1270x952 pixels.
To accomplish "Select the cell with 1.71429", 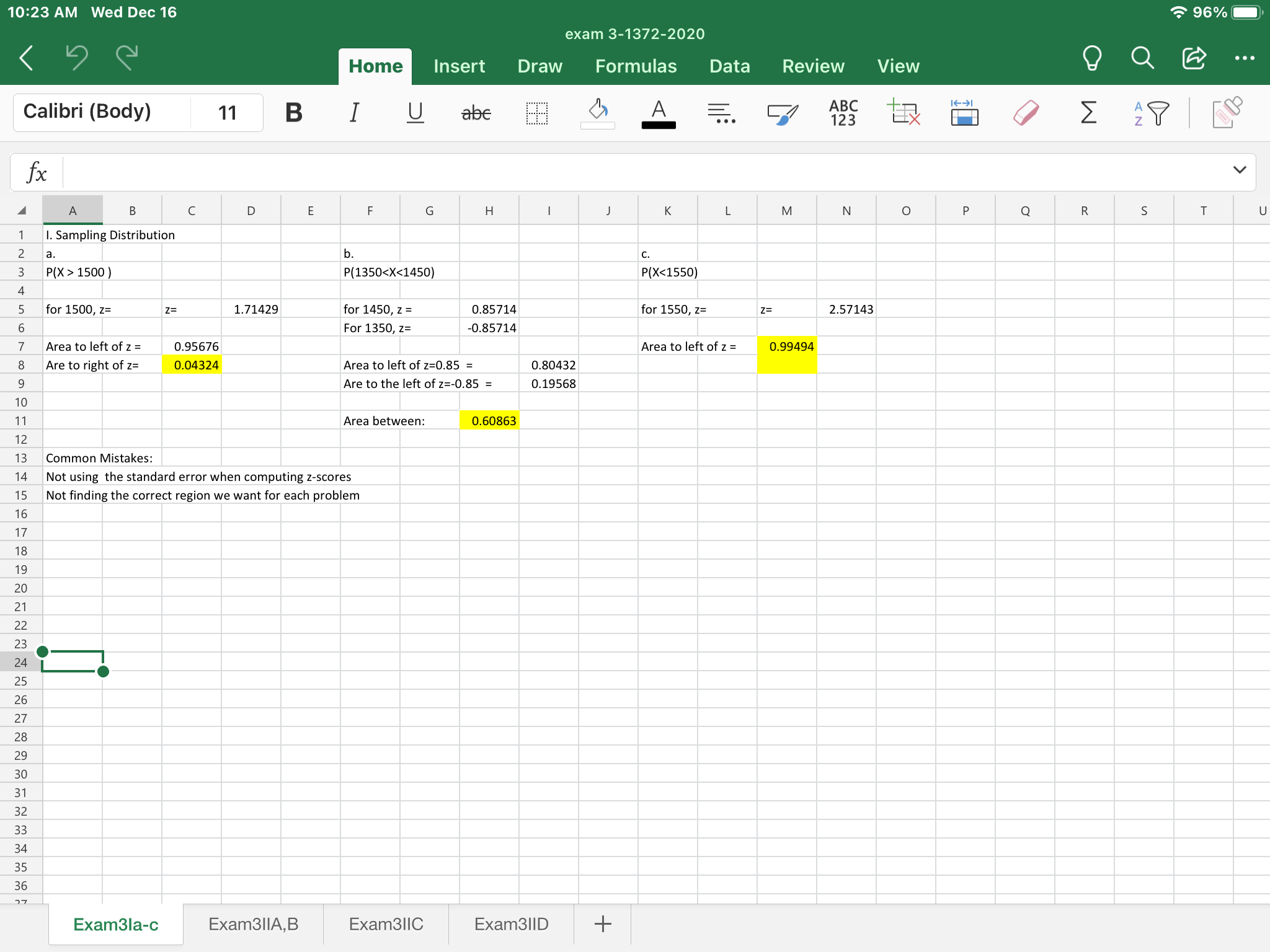I will (251, 309).
